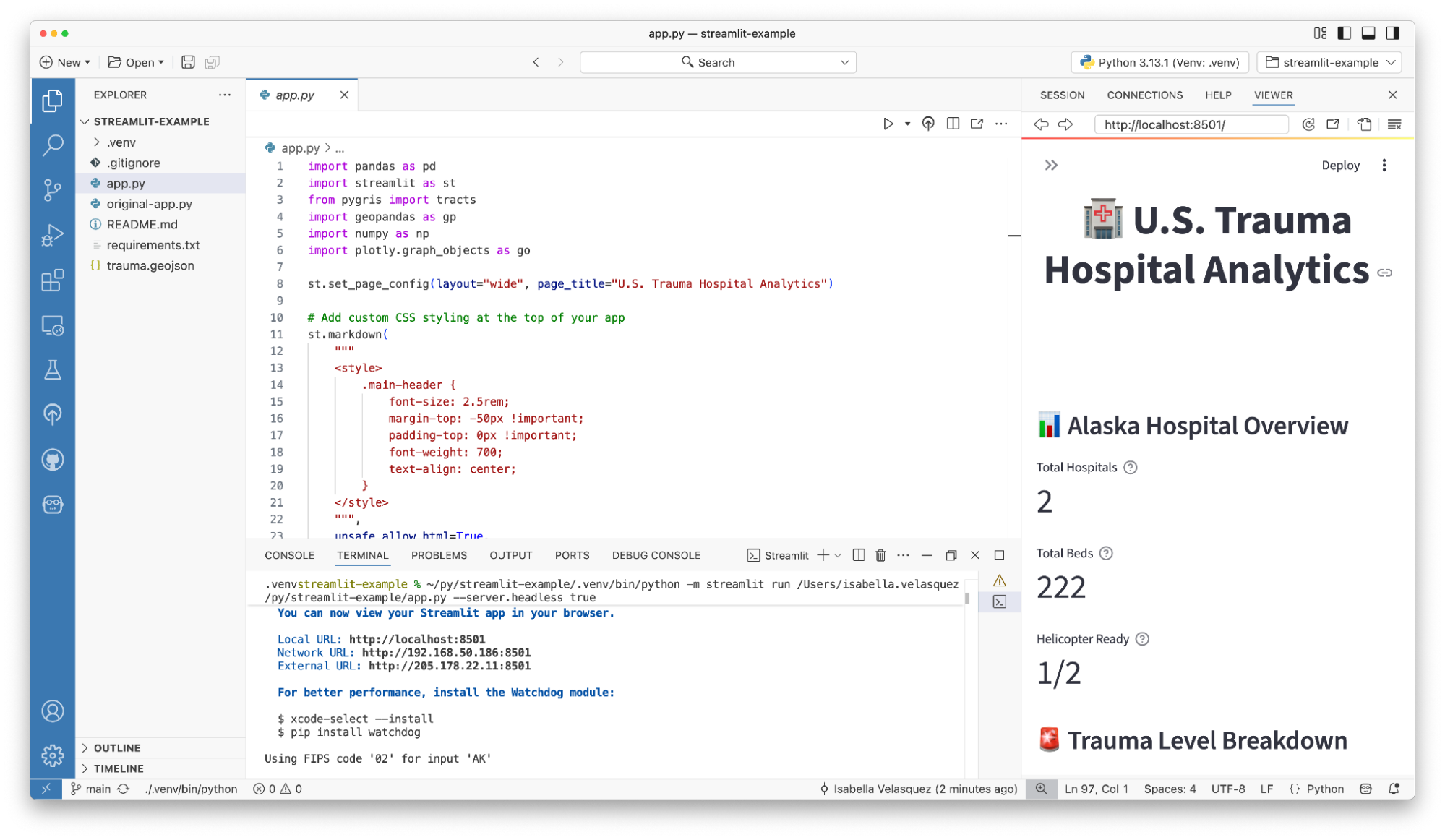Split the editor right
1445x840 pixels.
(953, 124)
